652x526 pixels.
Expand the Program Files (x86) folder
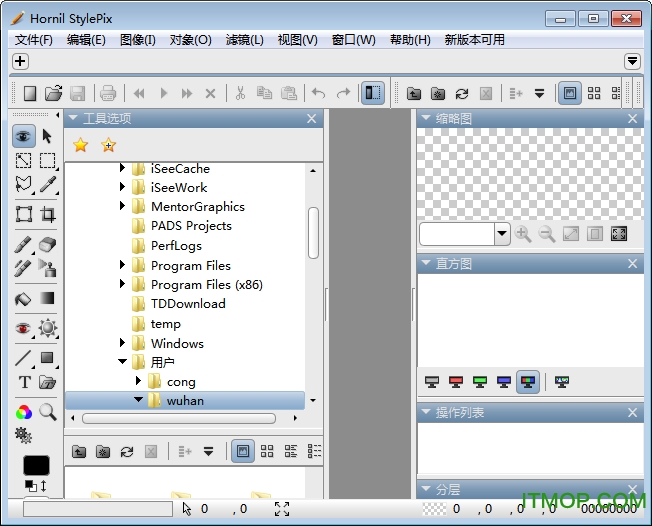[x=122, y=284]
